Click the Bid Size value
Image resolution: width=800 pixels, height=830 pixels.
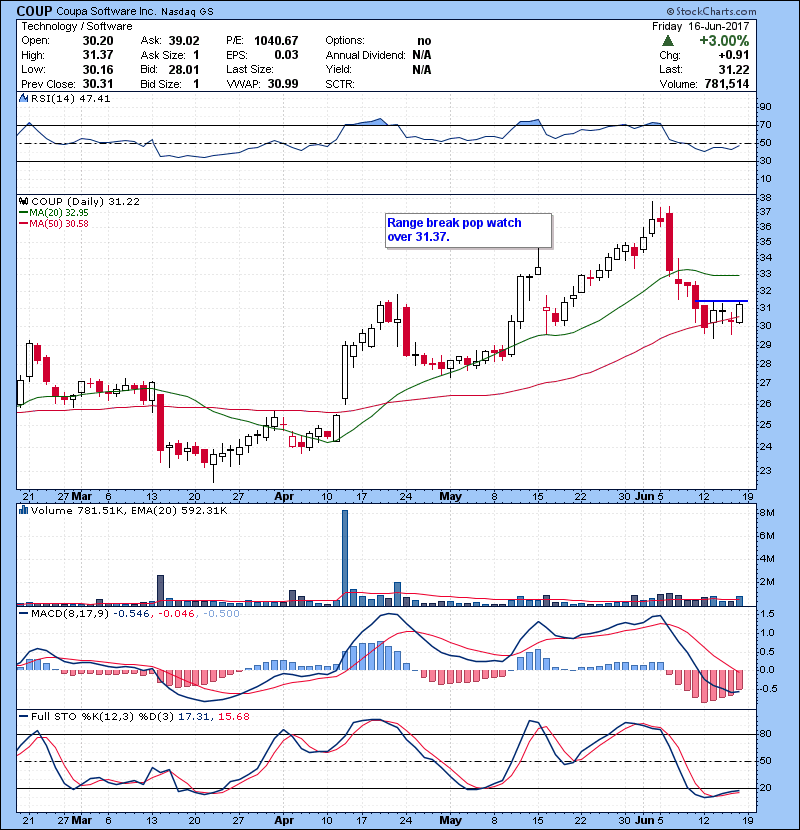click(196, 84)
